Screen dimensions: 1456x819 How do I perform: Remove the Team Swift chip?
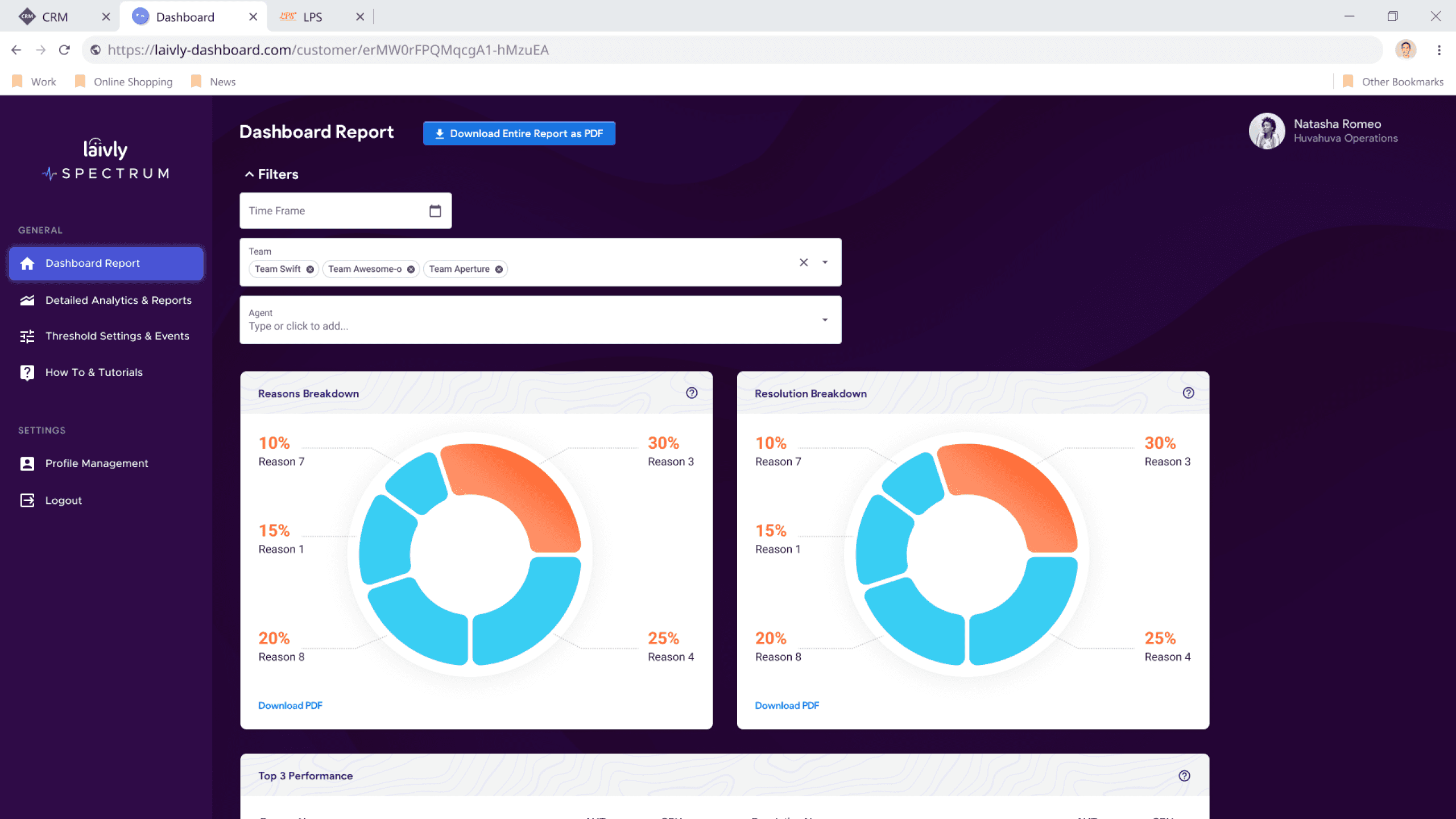point(310,270)
